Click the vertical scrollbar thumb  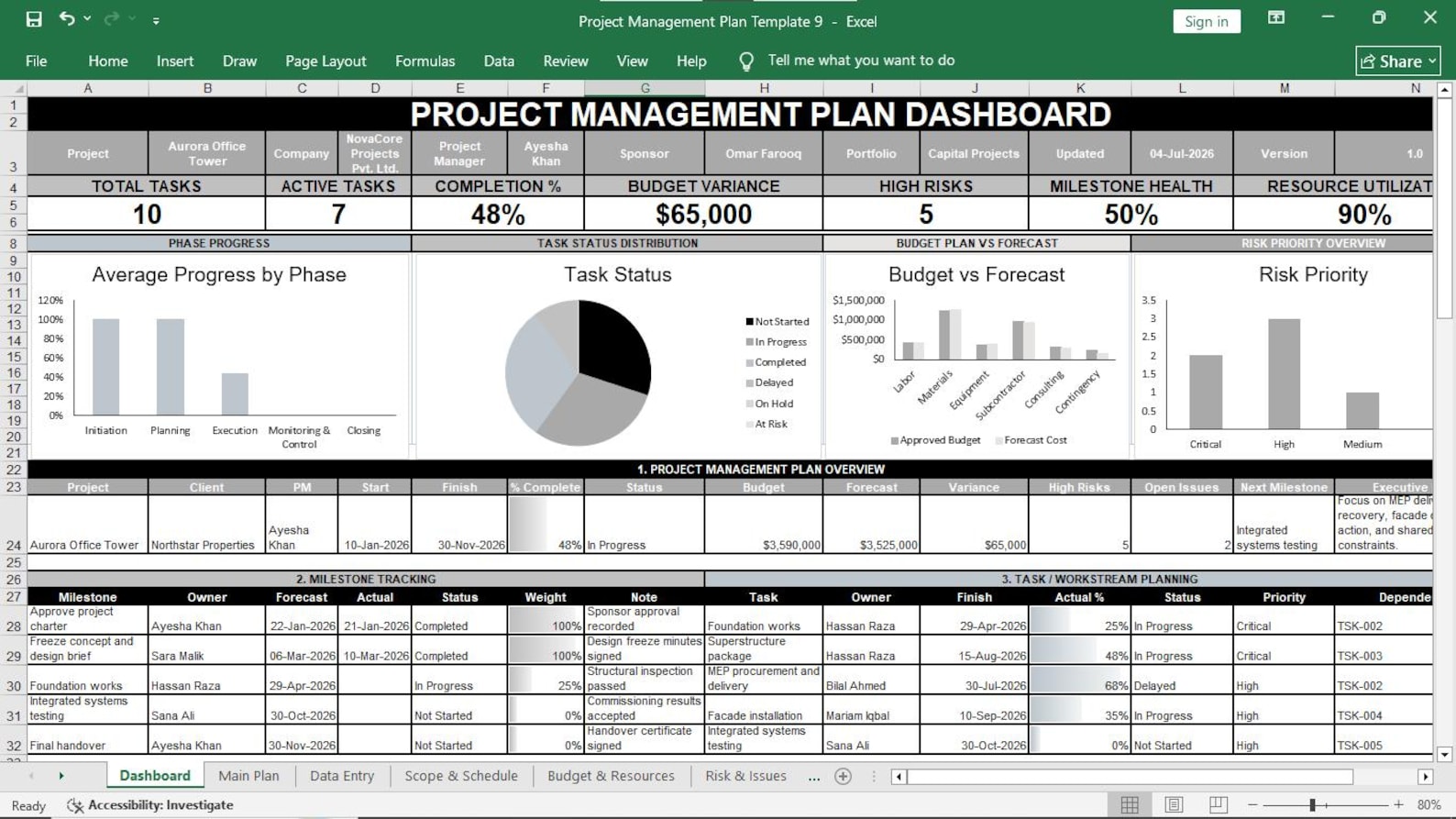pos(1445,209)
